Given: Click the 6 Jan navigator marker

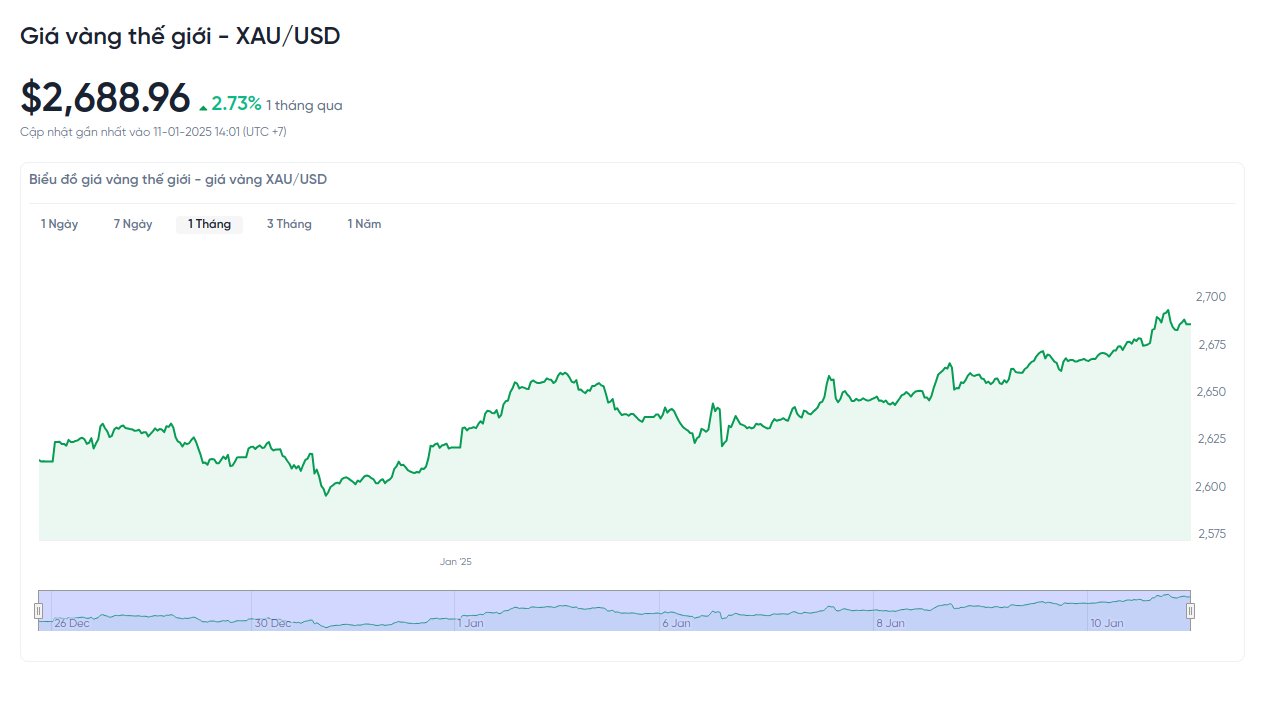Looking at the screenshot, I should (676, 623).
